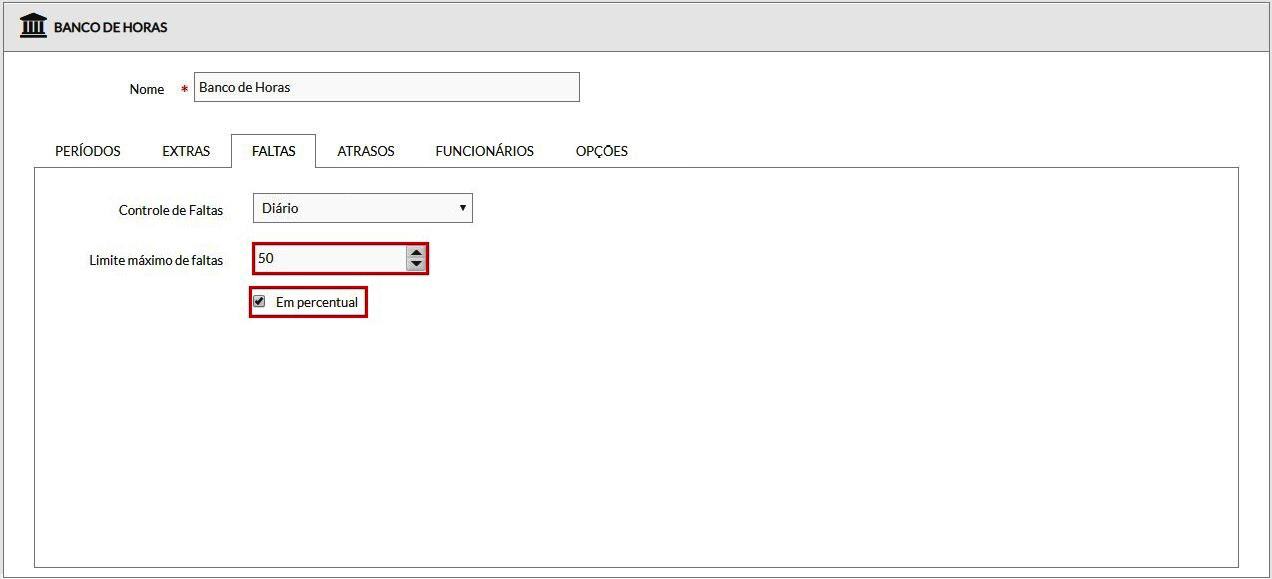Uncheck the Em percentual checkbox
This screenshot has height=579, width=1272.
point(259,301)
